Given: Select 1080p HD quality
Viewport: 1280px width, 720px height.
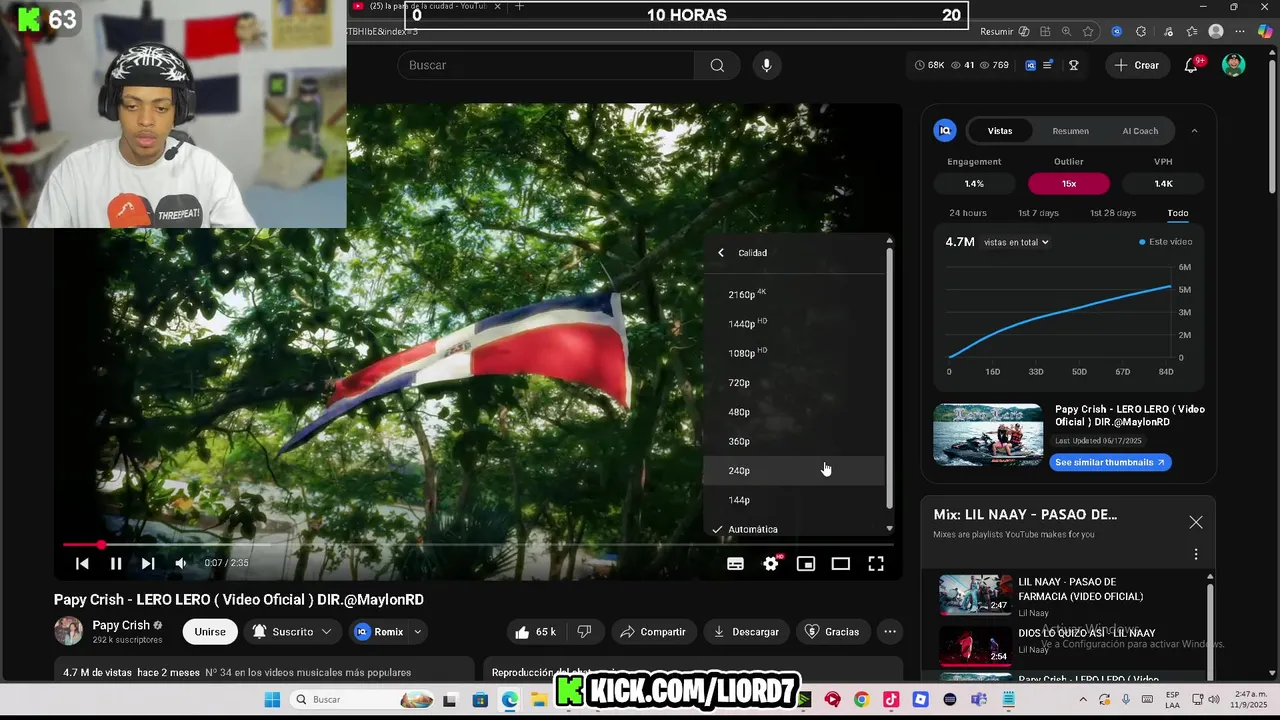Looking at the screenshot, I should tap(794, 353).
